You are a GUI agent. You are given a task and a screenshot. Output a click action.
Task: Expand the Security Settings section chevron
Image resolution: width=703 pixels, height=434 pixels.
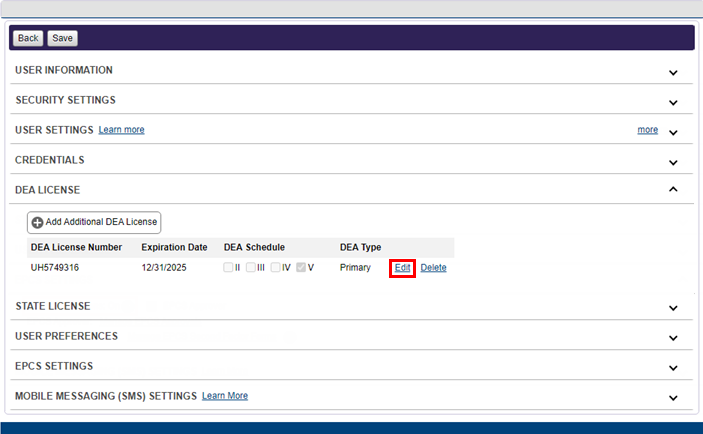[673, 102]
